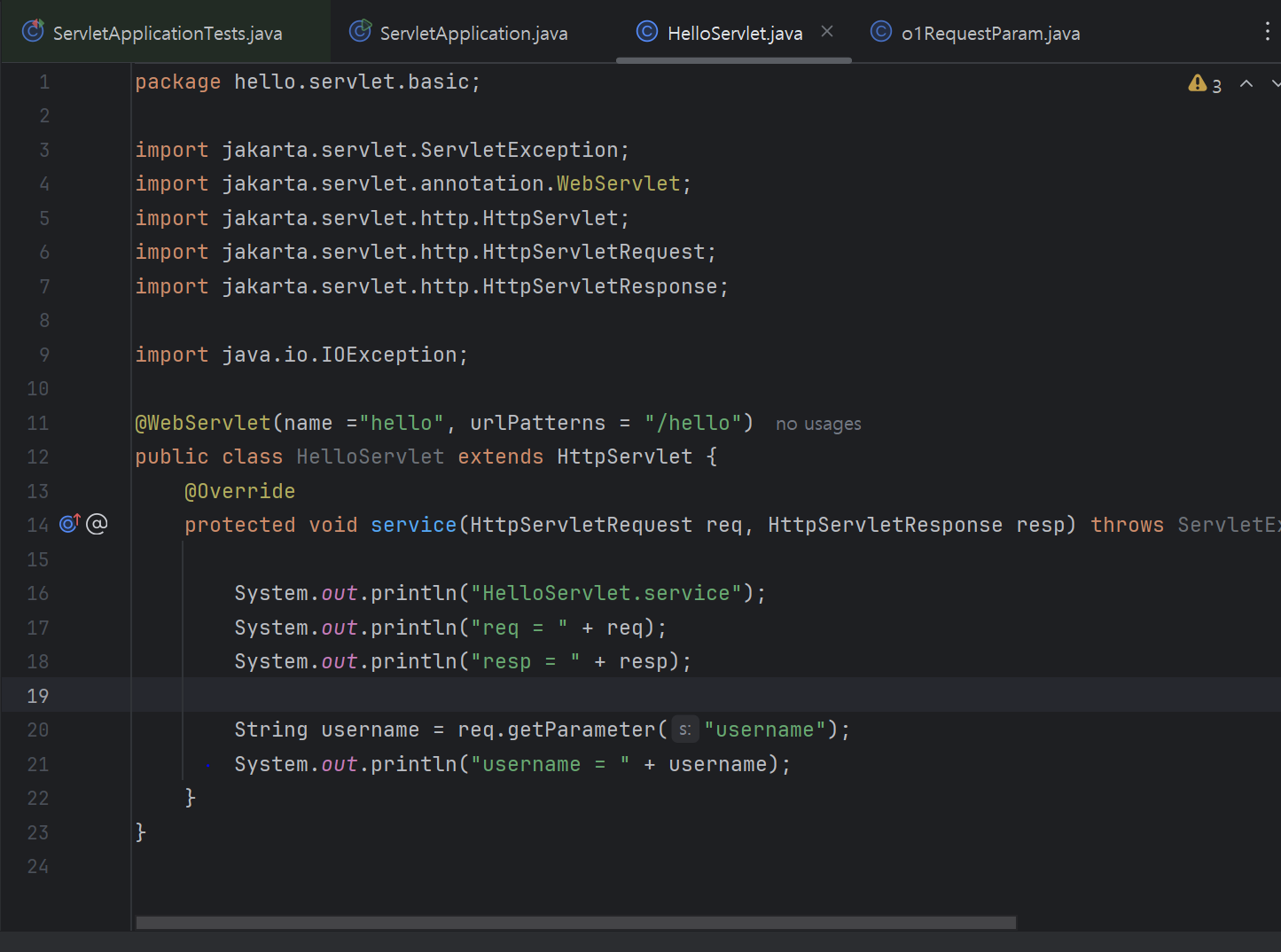Click HttpServlet superclass name on line 12

[x=624, y=456]
